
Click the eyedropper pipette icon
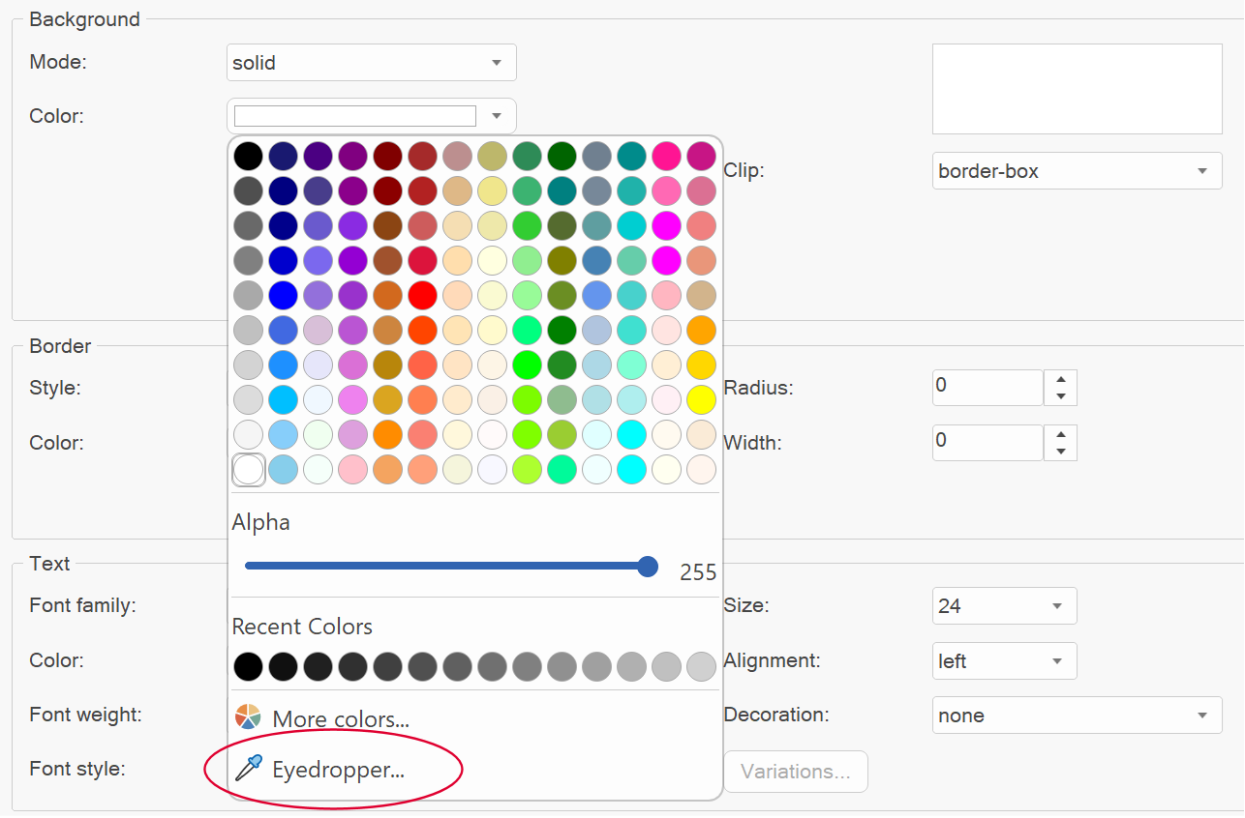tap(247, 768)
